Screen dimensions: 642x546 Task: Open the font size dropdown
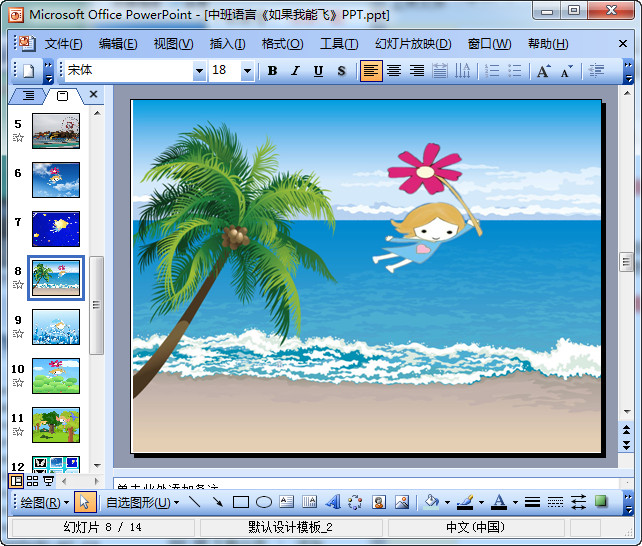pos(247,71)
